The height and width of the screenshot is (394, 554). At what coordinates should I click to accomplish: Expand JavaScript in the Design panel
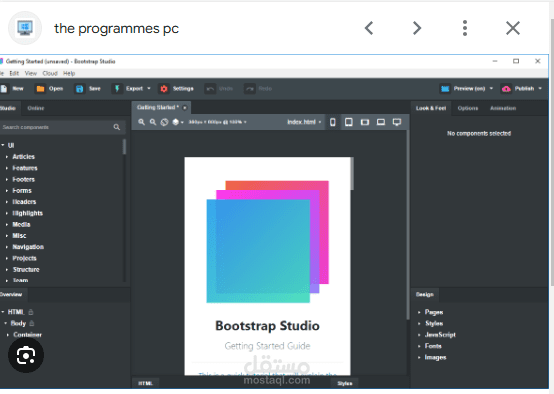tap(419, 335)
